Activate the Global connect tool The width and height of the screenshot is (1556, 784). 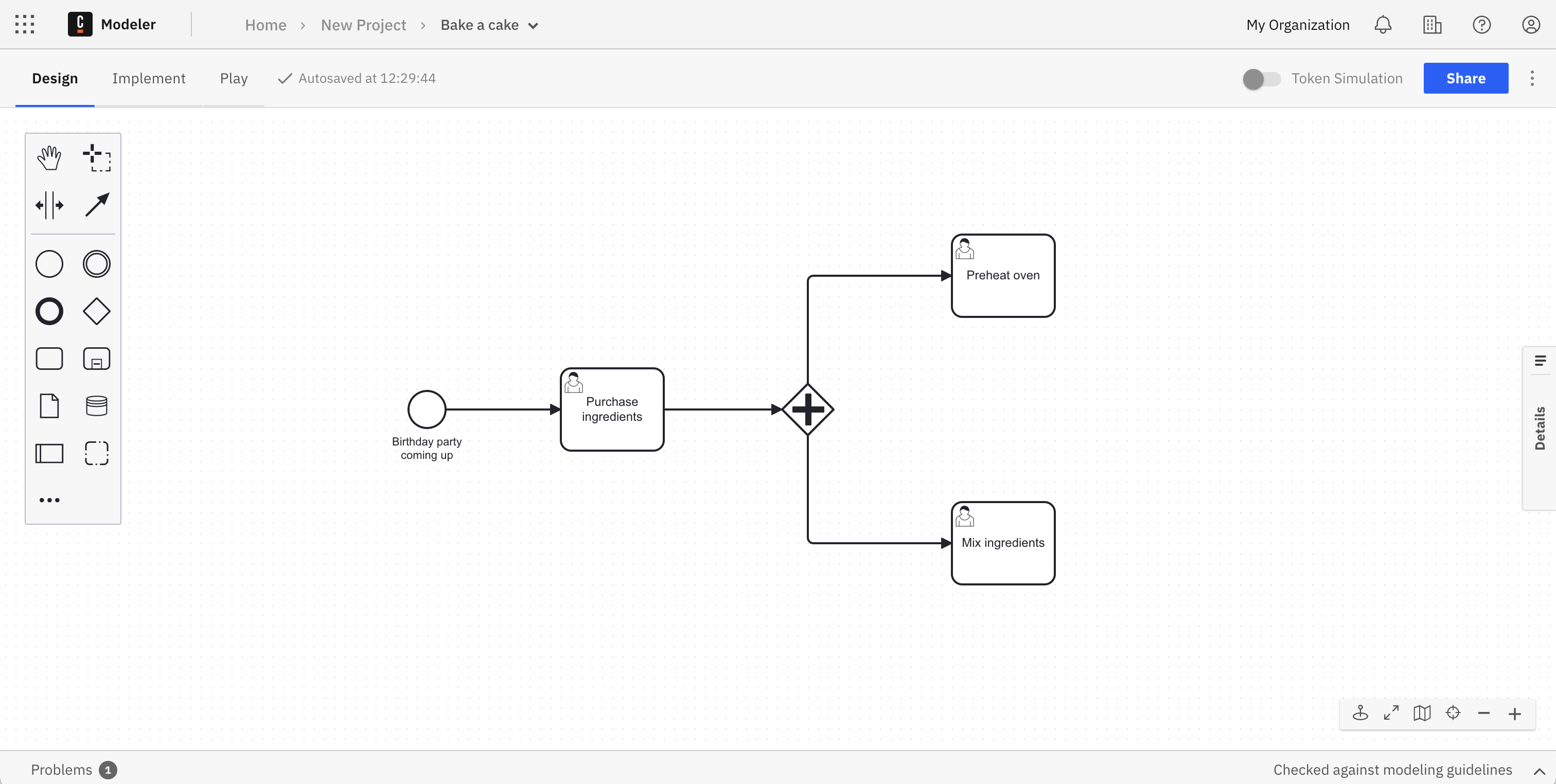pyautogui.click(x=97, y=205)
